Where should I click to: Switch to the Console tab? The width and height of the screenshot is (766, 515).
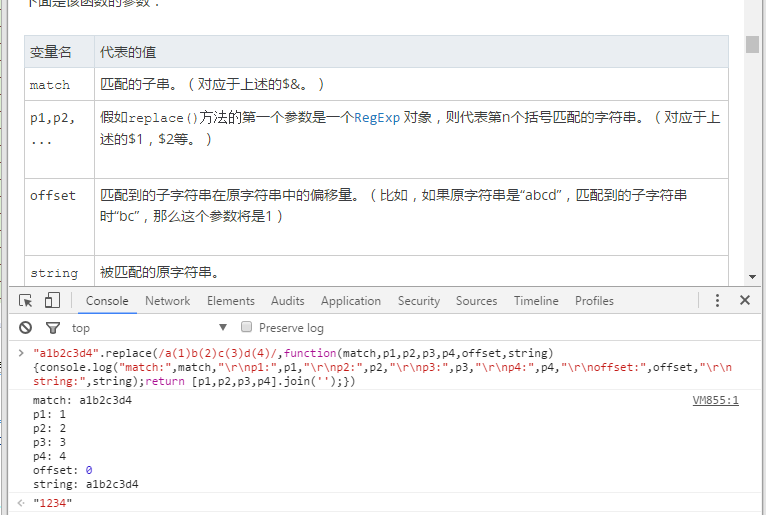point(107,300)
